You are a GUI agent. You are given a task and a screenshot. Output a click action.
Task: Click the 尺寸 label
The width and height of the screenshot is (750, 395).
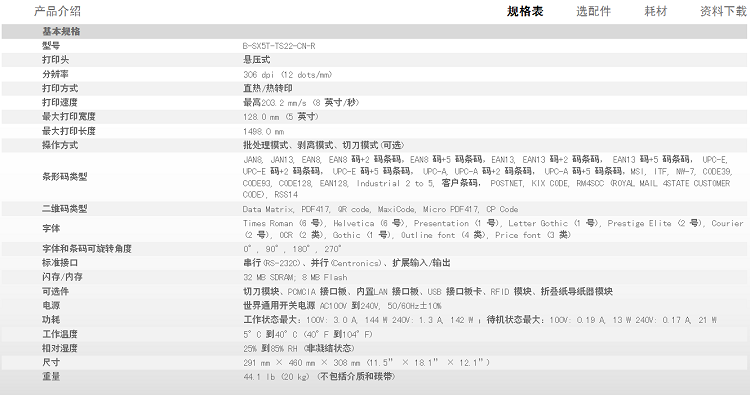click(x=51, y=362)
